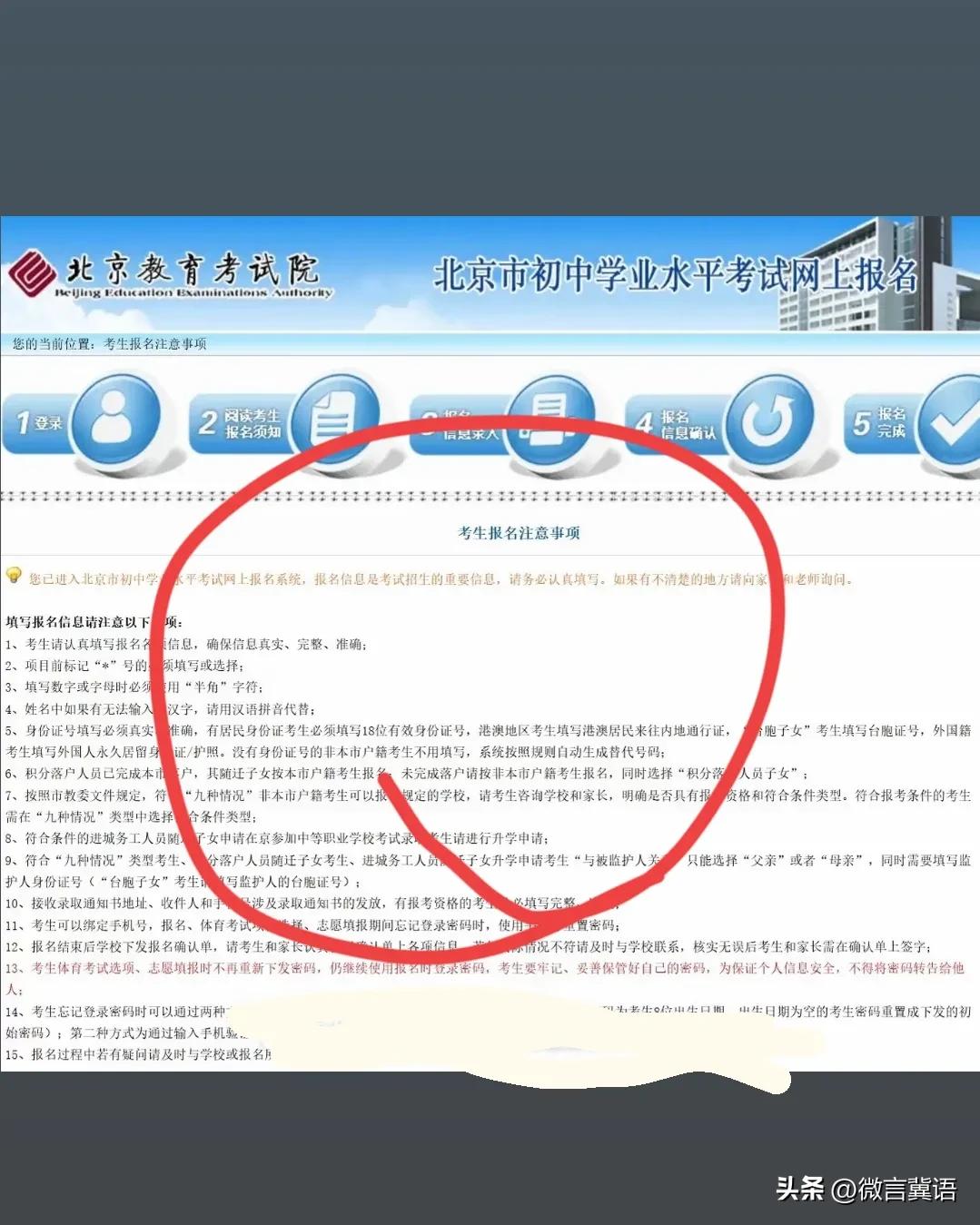Select step 4 报名信息确认 refresh icon
The image size is (980, 1225).
(x=769, y=420)
